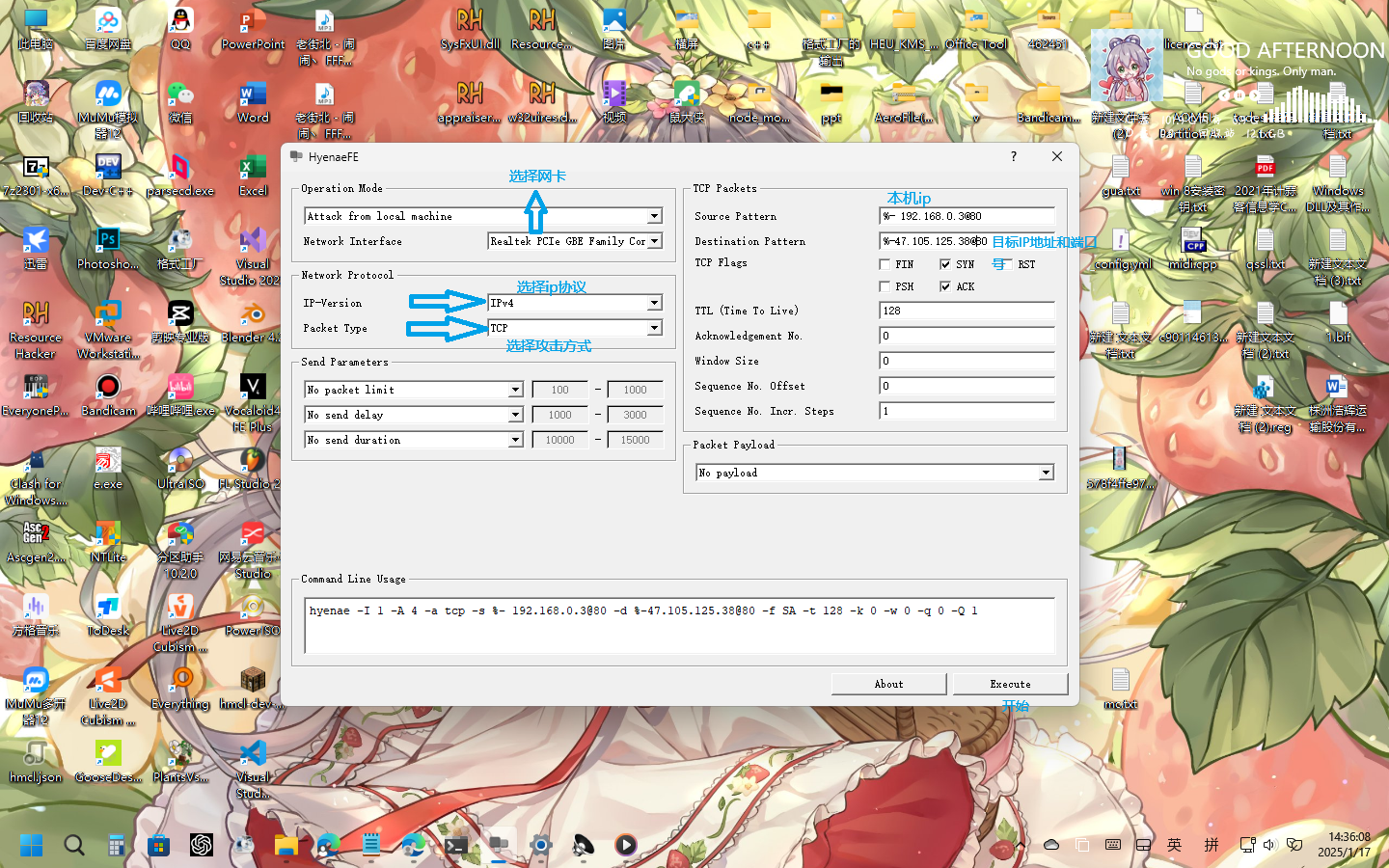Click the About button
This screenshot has width=1389, height=868.
tap(888, 684)
